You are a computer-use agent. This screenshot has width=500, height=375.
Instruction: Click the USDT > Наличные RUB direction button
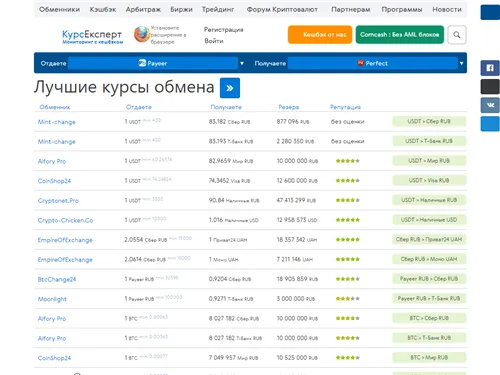429,200
